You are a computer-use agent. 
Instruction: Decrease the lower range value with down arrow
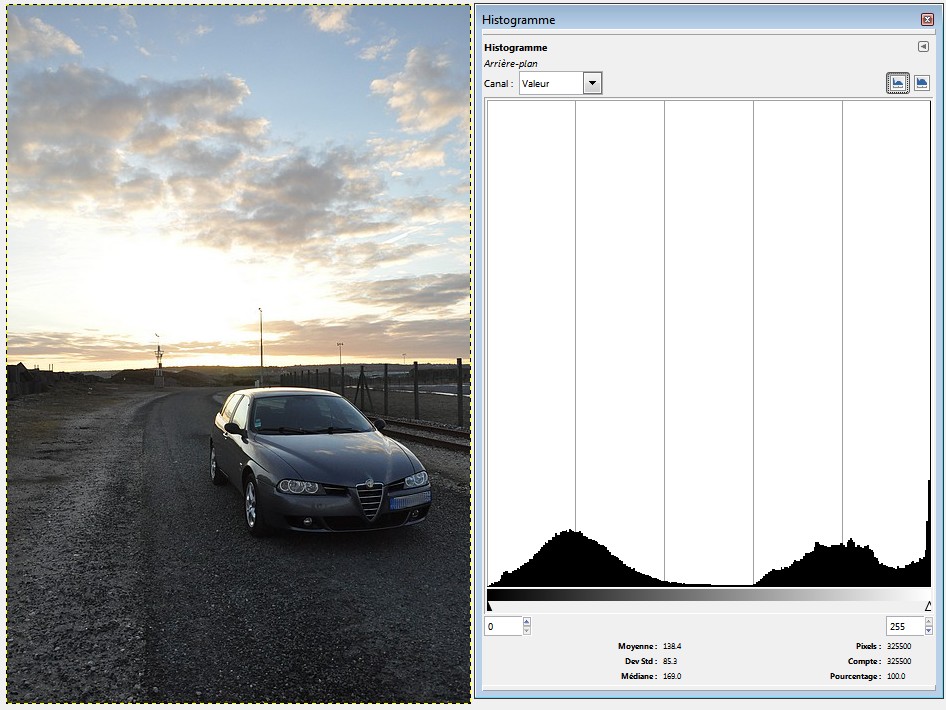527,631
